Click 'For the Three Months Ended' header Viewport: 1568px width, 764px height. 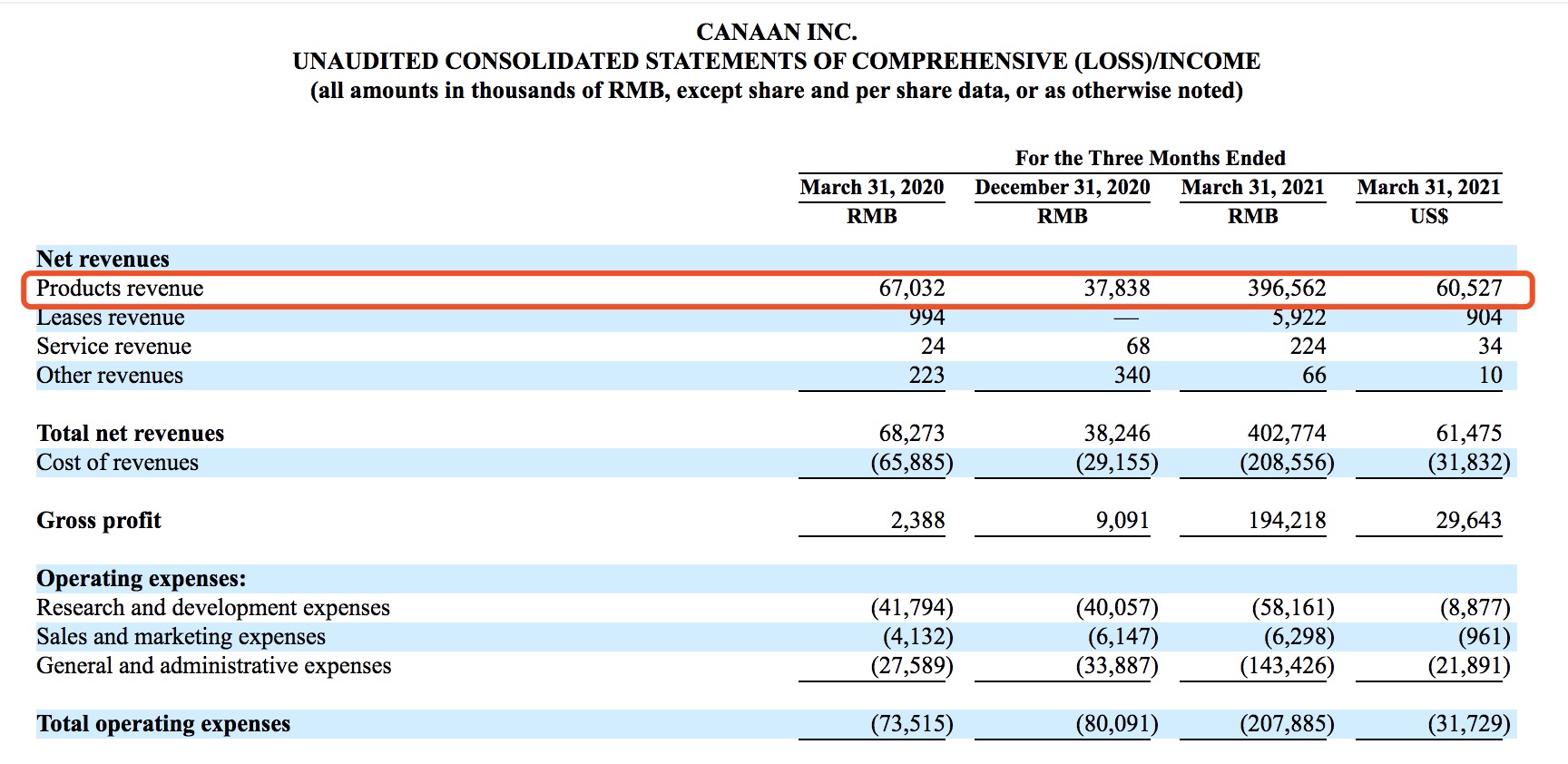coord(1150,158)
